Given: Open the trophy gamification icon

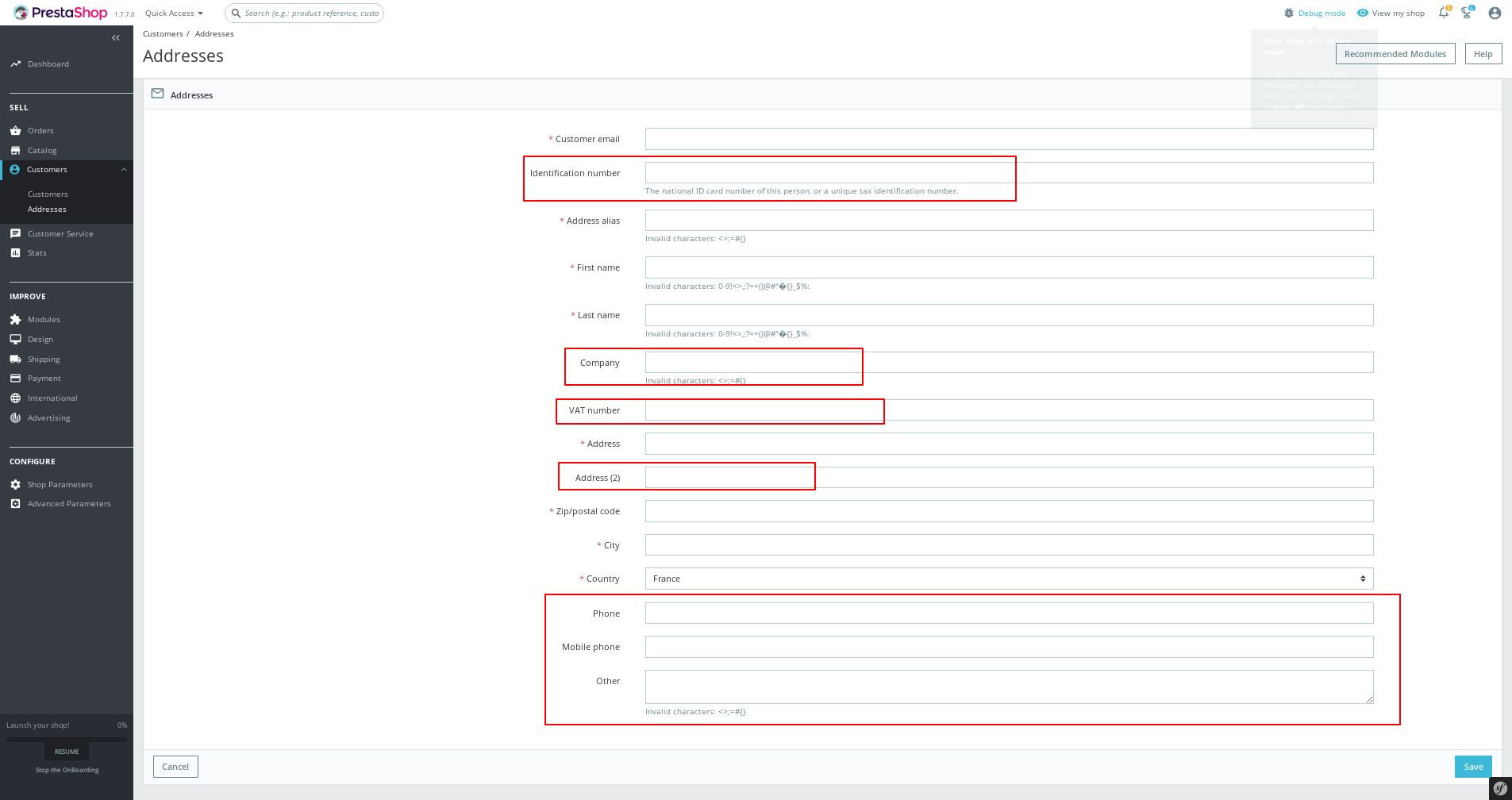Looking at the screenshot, I should tap(1467, 13).
